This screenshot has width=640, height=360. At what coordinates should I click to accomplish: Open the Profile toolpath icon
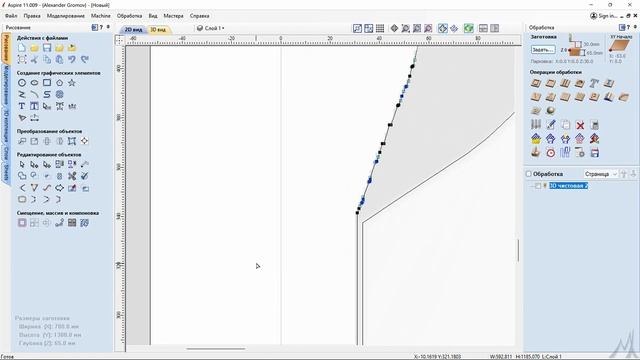pyautogui.click(x=536, y=83)
